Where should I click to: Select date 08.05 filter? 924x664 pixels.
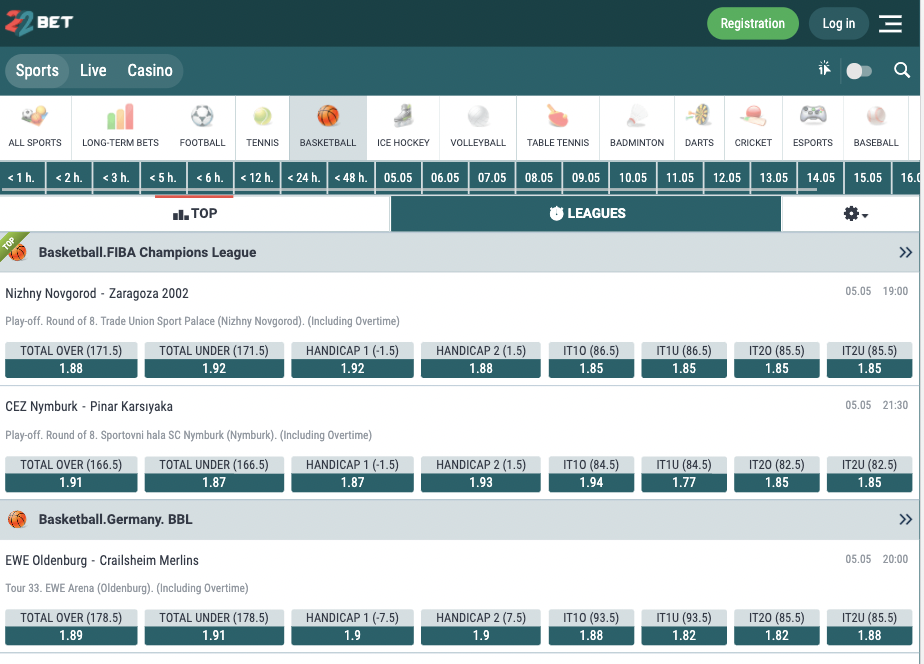(539, 177)
